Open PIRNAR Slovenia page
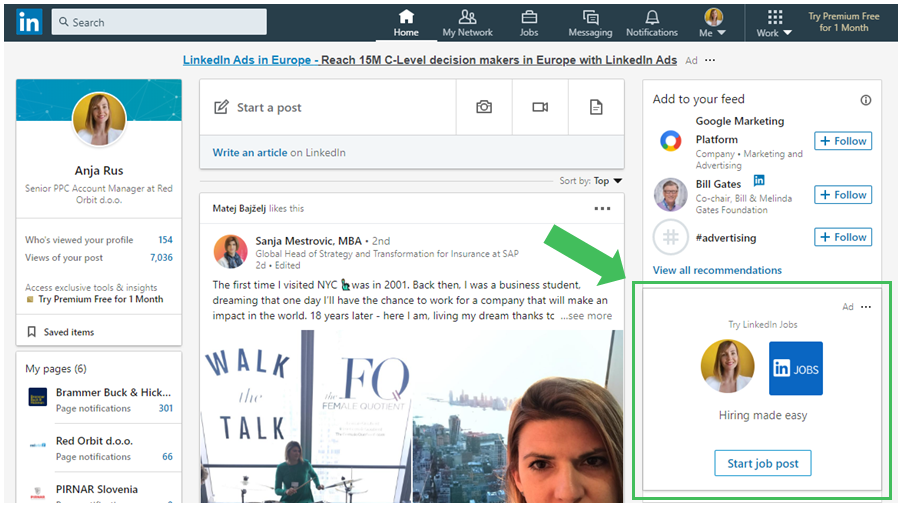Screen dimensions: 898x508 (97, 489)
